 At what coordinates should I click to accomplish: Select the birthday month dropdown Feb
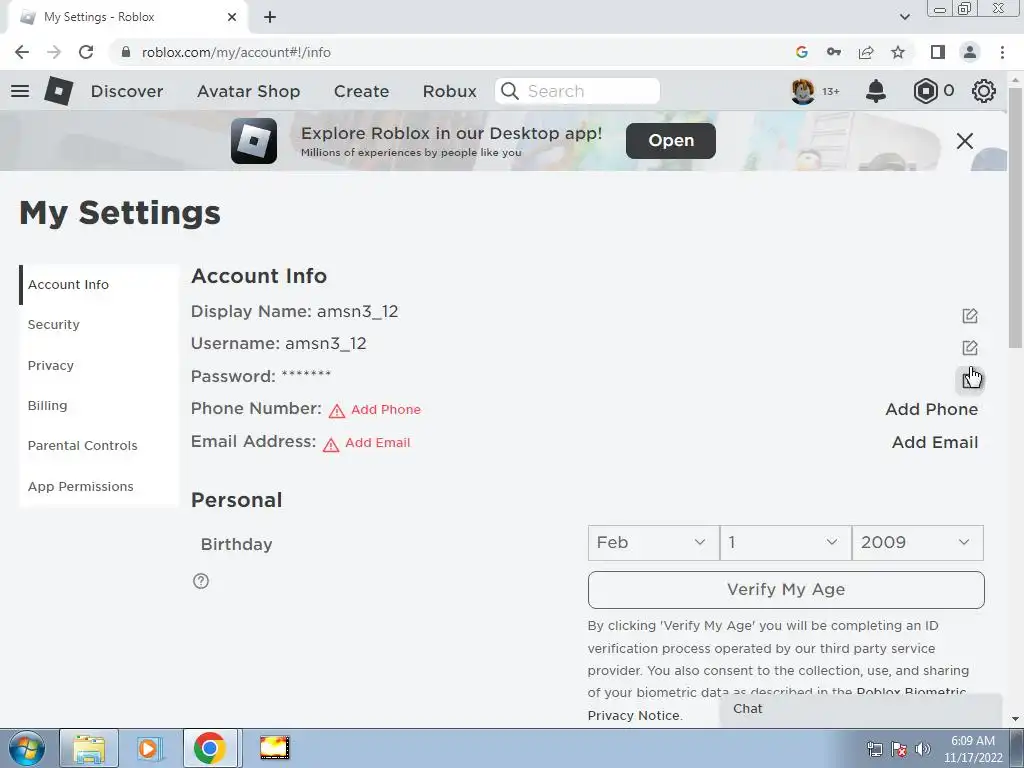tap(653, 543)
